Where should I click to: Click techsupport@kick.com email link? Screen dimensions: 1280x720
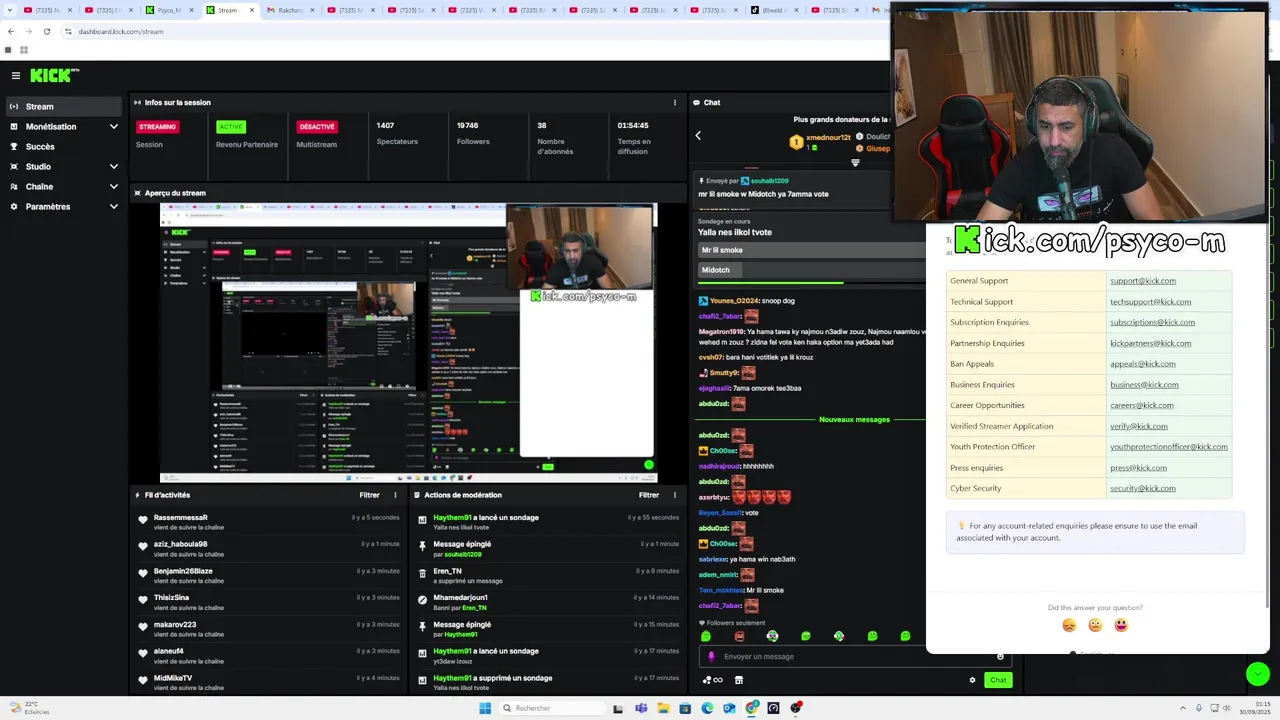pos(1150,301)
